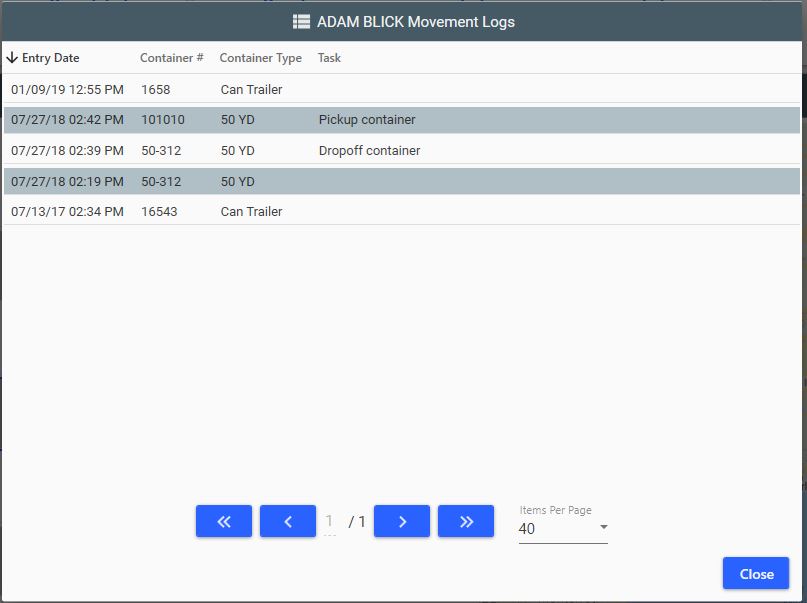The image size is (807, 603).
Task: Select entry dated 07/13/17 02:34 PM
Action: [401, 211]
